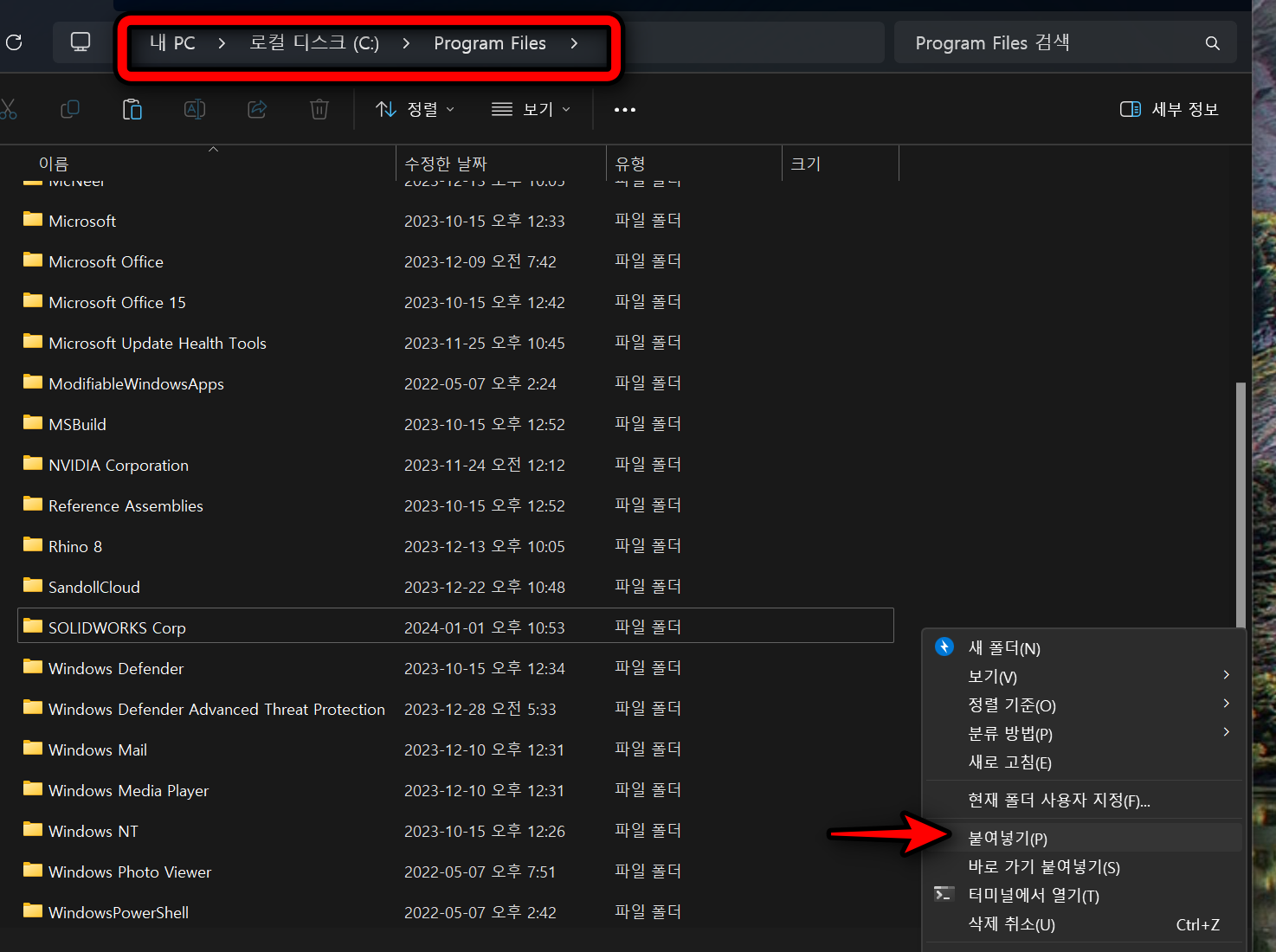Viewport: 1276px width, 952px height.
Task: Click date 2024-01-01 오후 10:53 cell
Action: 485,627
